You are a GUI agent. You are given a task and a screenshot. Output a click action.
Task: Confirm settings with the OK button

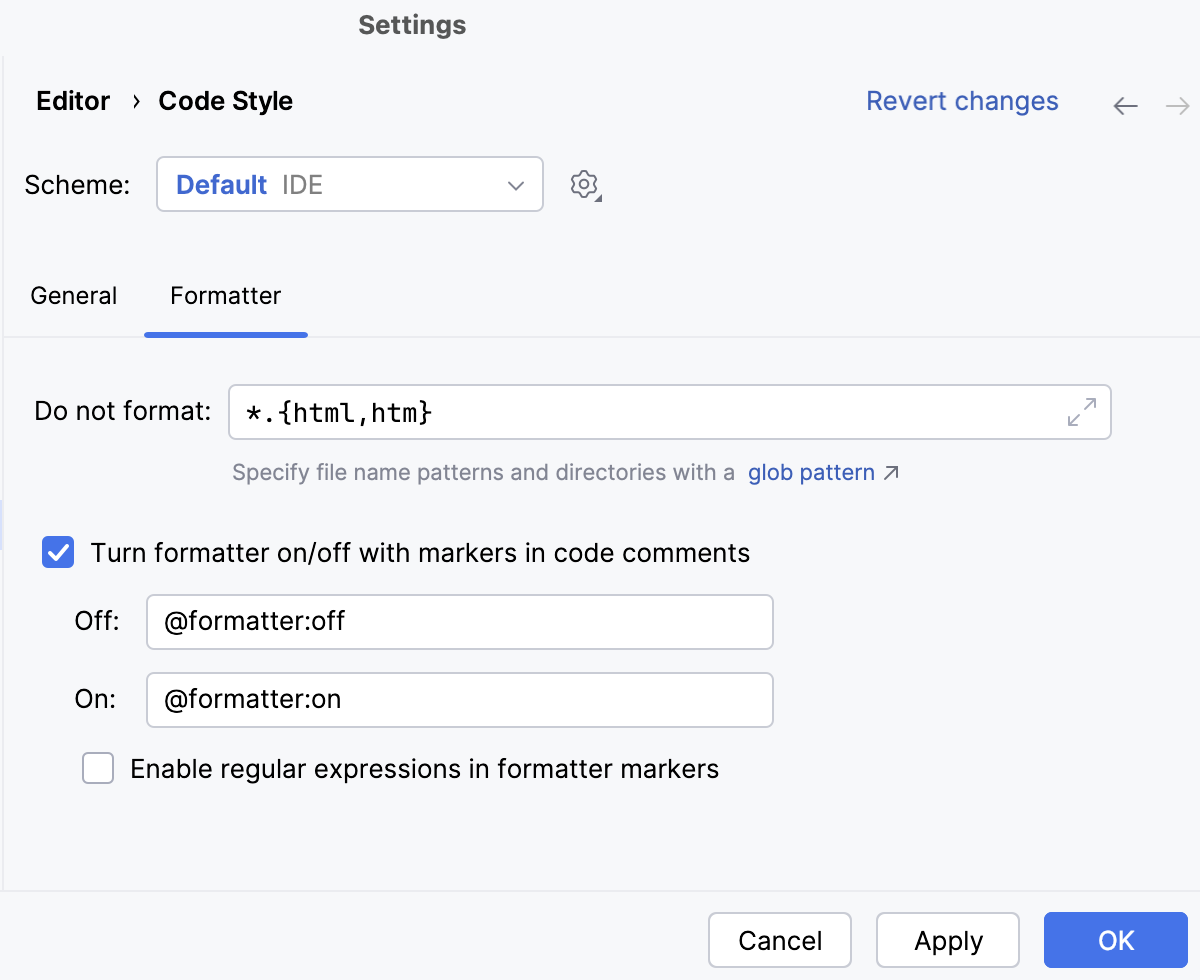[1116, 940]
